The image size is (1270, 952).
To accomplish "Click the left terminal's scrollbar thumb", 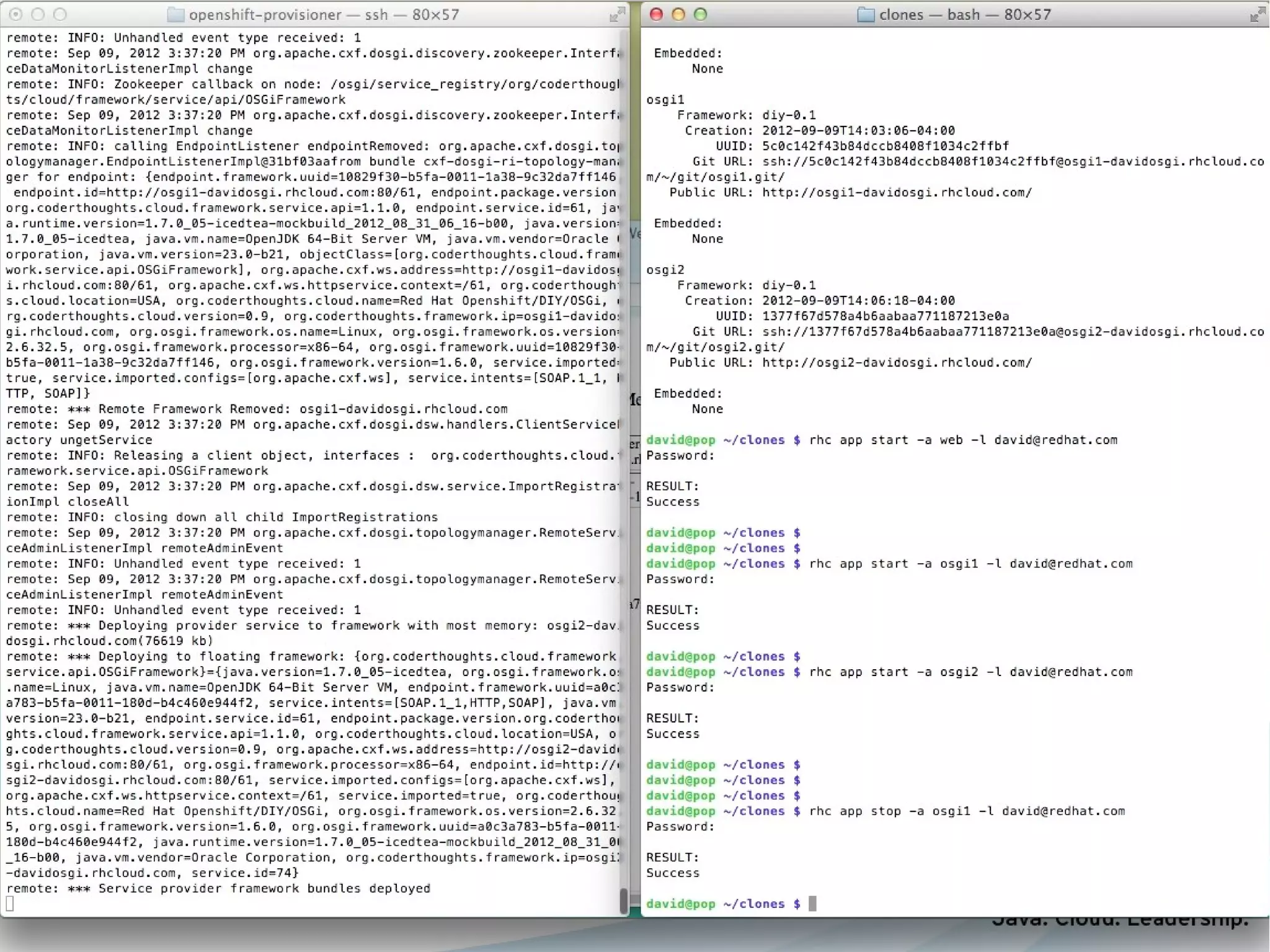I will 623,900.
